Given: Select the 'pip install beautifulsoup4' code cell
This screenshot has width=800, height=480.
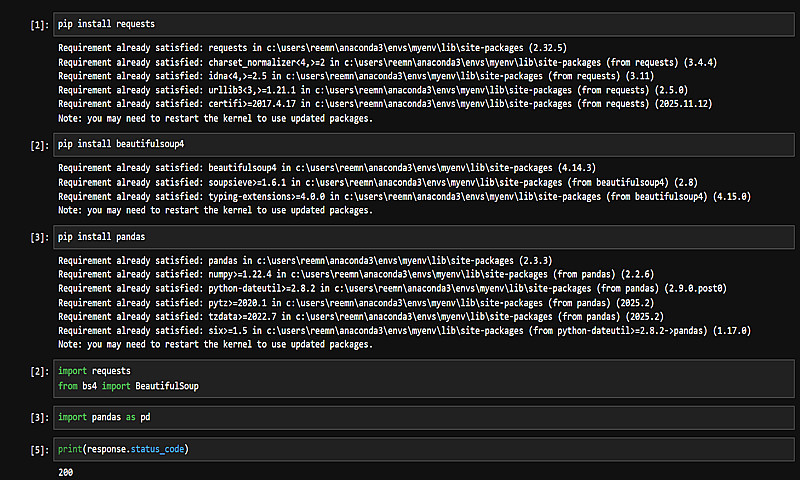Looking at the screenshot, I should tap(400, 146).
